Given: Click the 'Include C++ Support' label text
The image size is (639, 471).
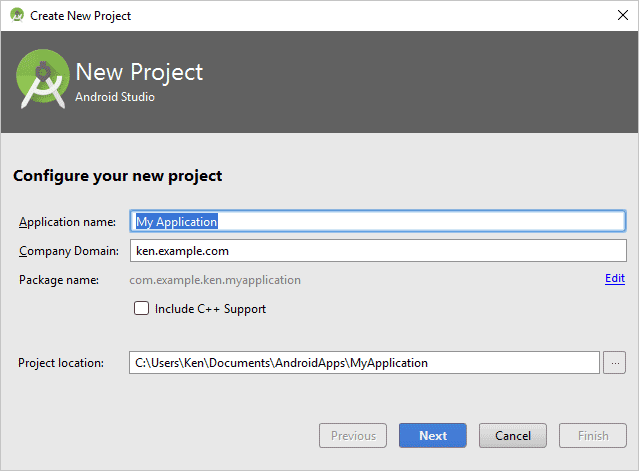Looking at the screenshot, I should click(210, 309).
